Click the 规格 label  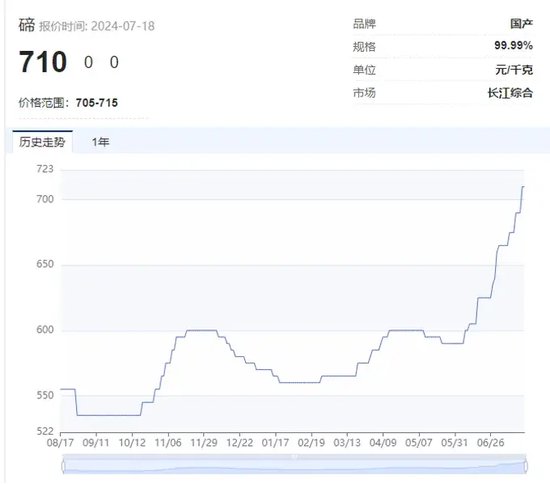(x=364, y=47)
